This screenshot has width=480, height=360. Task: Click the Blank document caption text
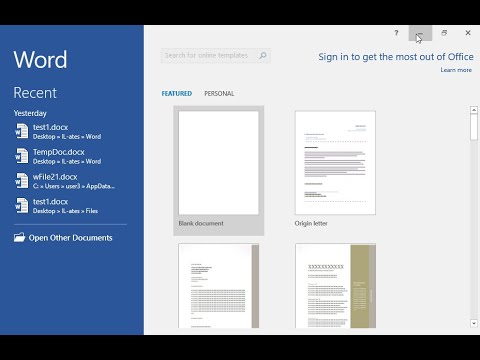[x=201, y=223]
